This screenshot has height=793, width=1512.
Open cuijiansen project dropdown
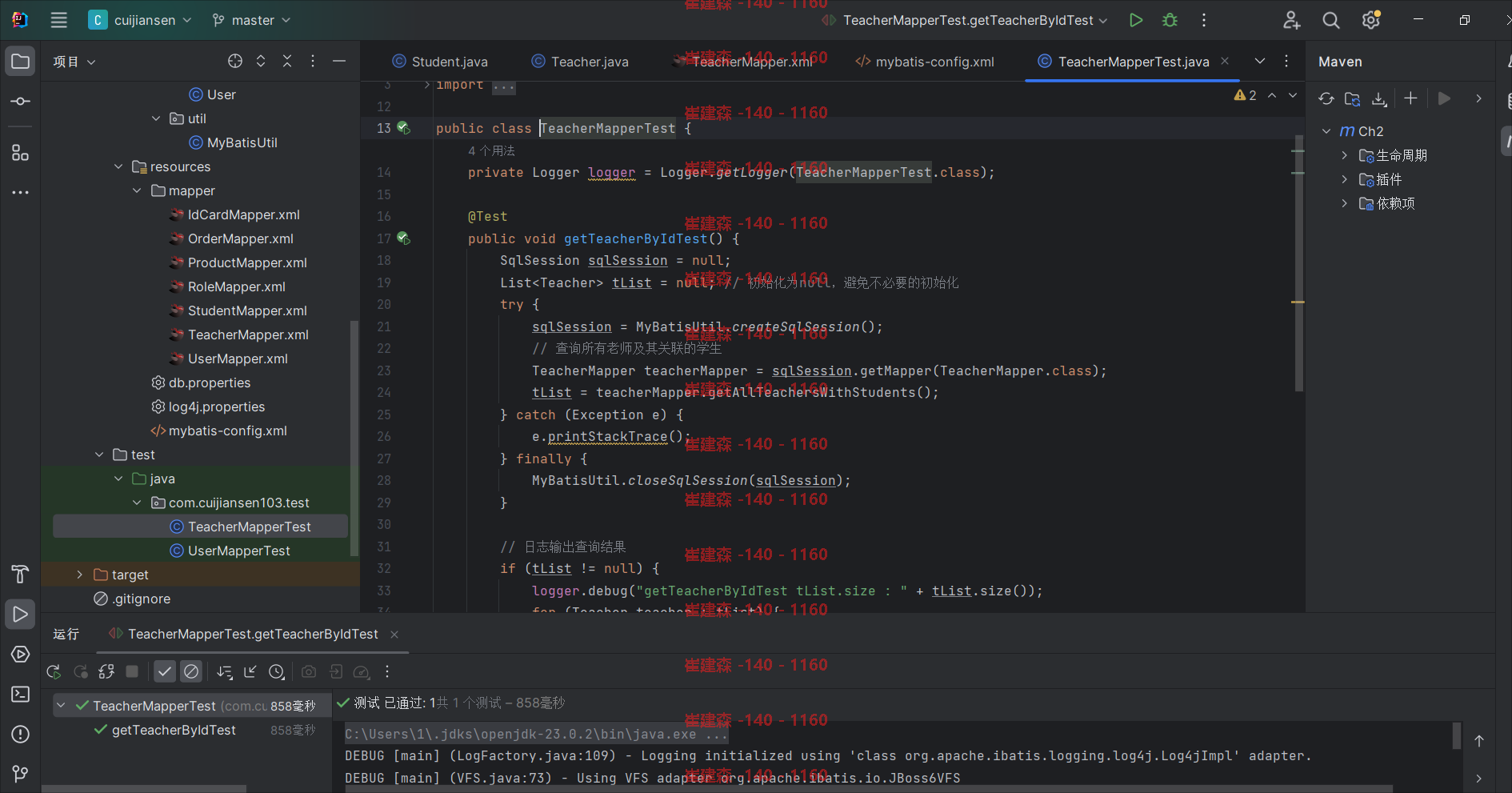[x=141, y=20]
